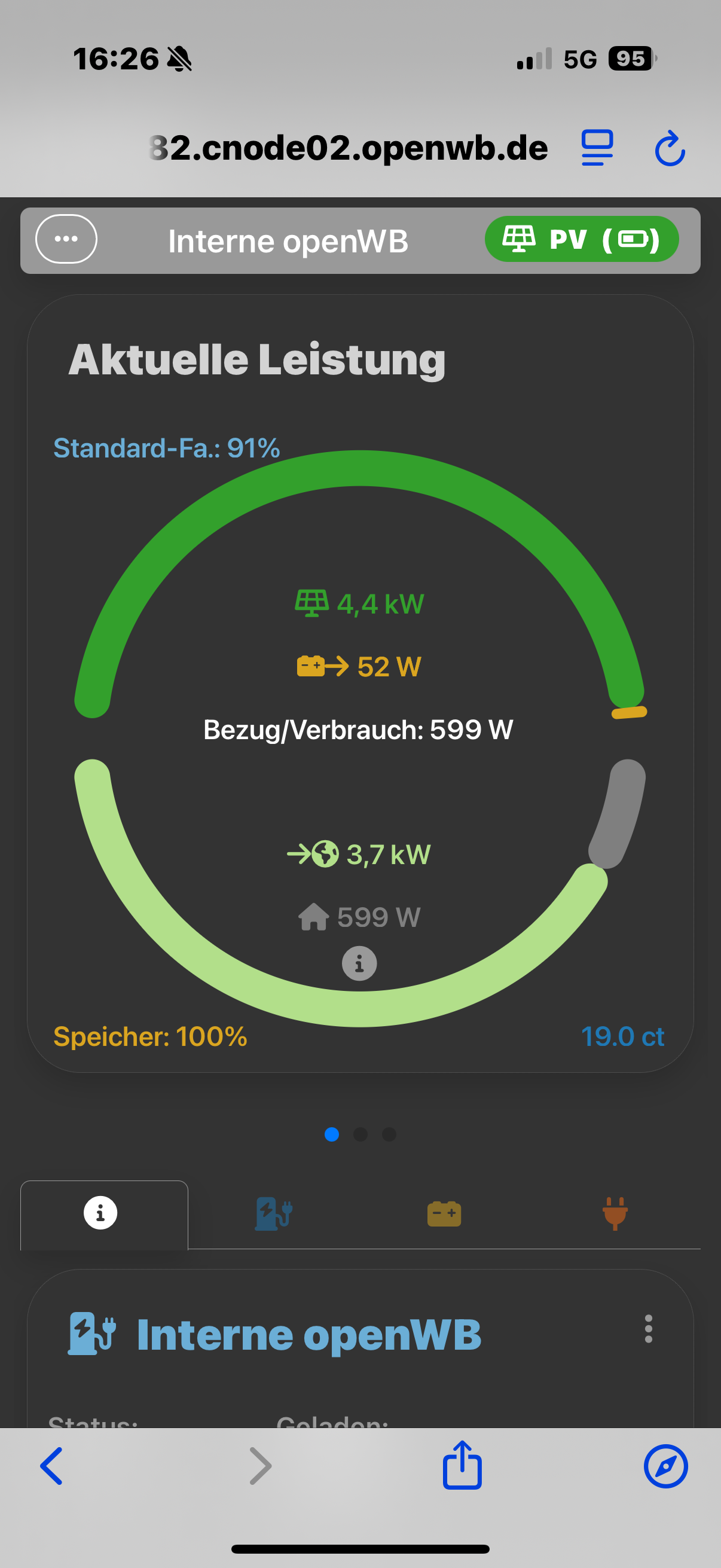The height and width of the screenshot is (1568, 721).
Task: Tap the 19.0 ct electricity price
Action: 622,1036
